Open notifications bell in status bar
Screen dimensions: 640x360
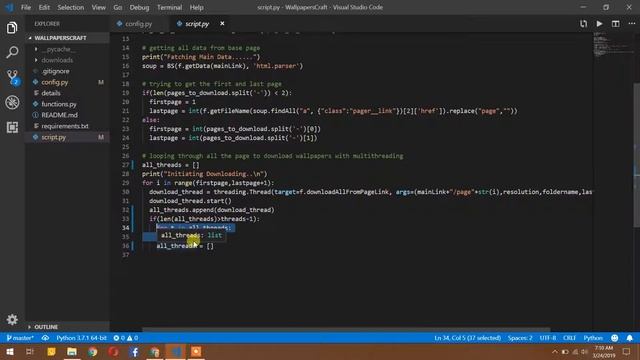[629, 338]
